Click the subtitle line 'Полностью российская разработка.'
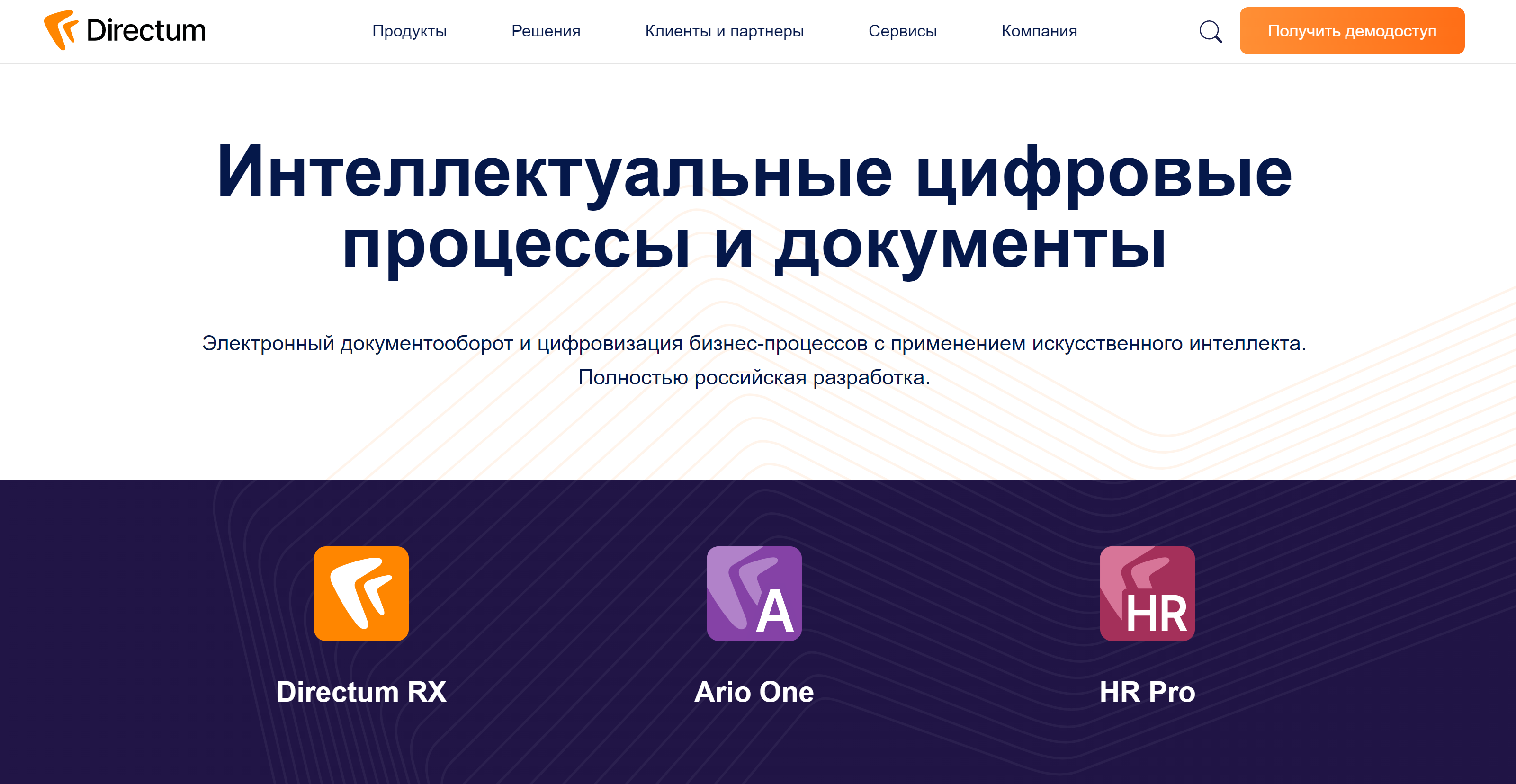The width and height of the screenshot is (1516, 784). (754, 377)
